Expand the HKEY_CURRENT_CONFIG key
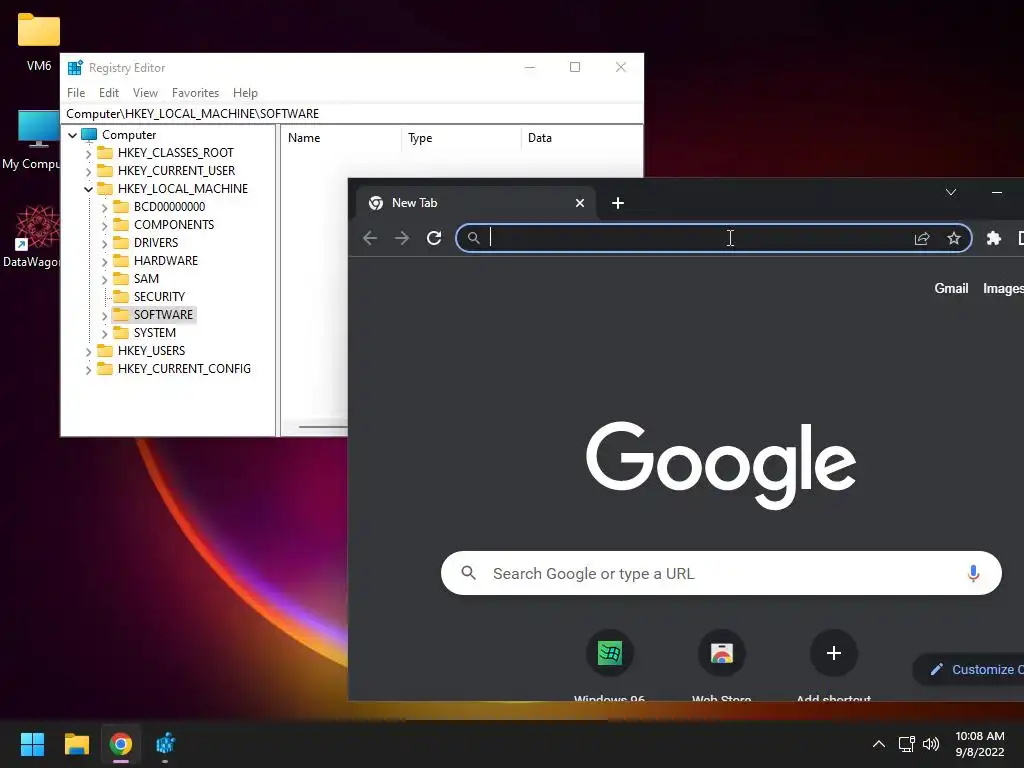This screenshot has width=1024, height=768. coord(88,370)
